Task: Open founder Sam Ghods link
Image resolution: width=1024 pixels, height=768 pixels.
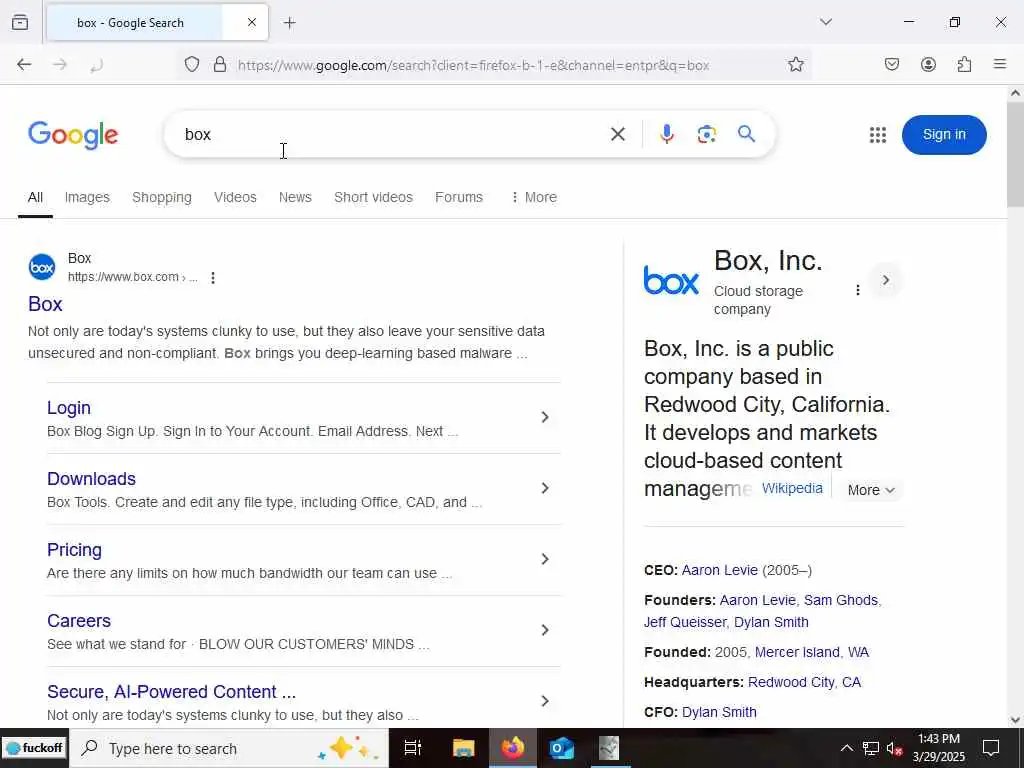Action: [x=840, y=600]
